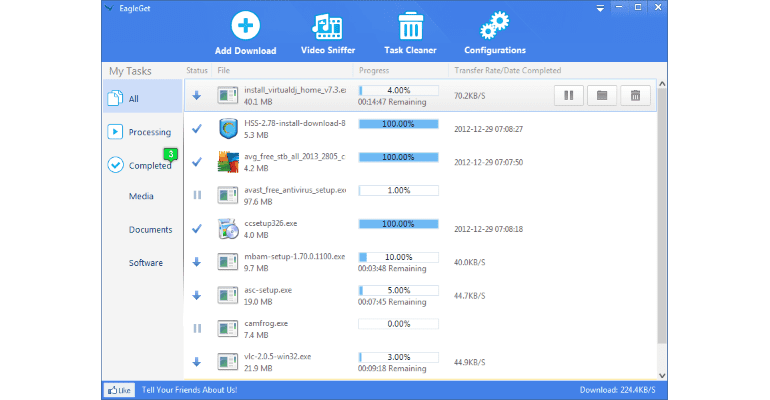The width and height of the screenshot is (770, 400).
Task: Filter tasks by Media category
Action: pos(141,196)
